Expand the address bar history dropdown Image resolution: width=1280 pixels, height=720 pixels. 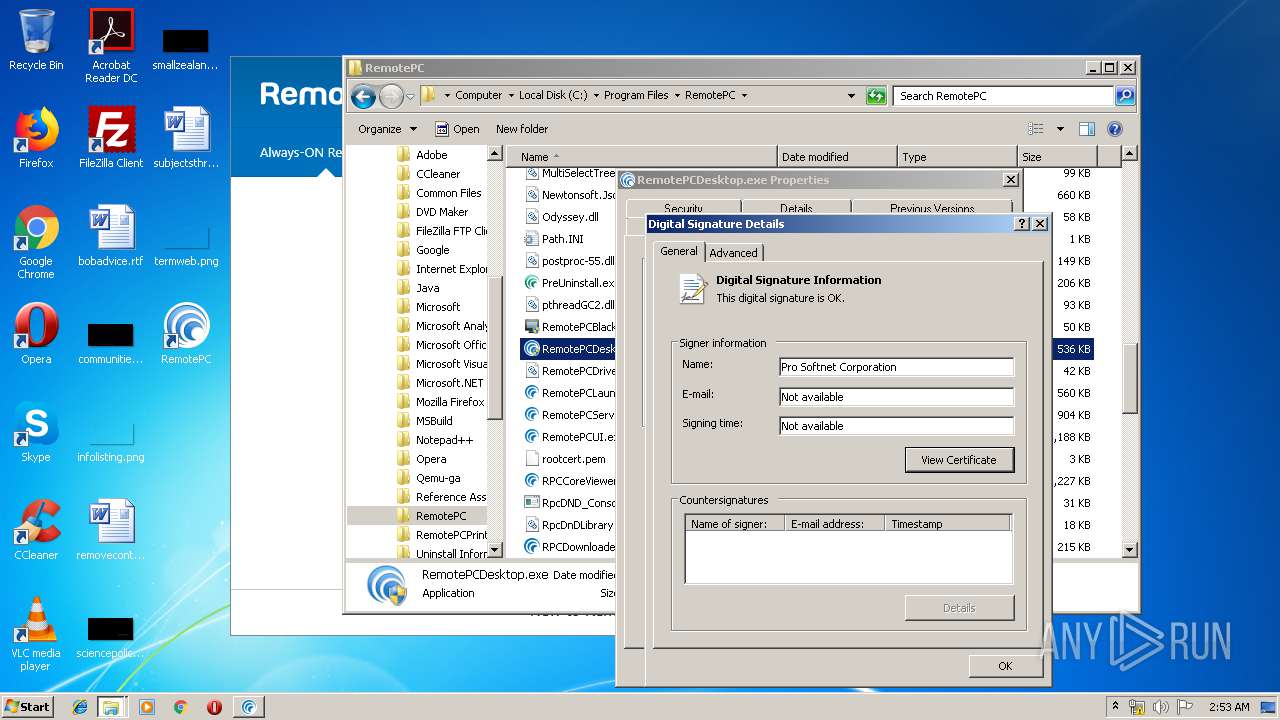pos(851,96)
